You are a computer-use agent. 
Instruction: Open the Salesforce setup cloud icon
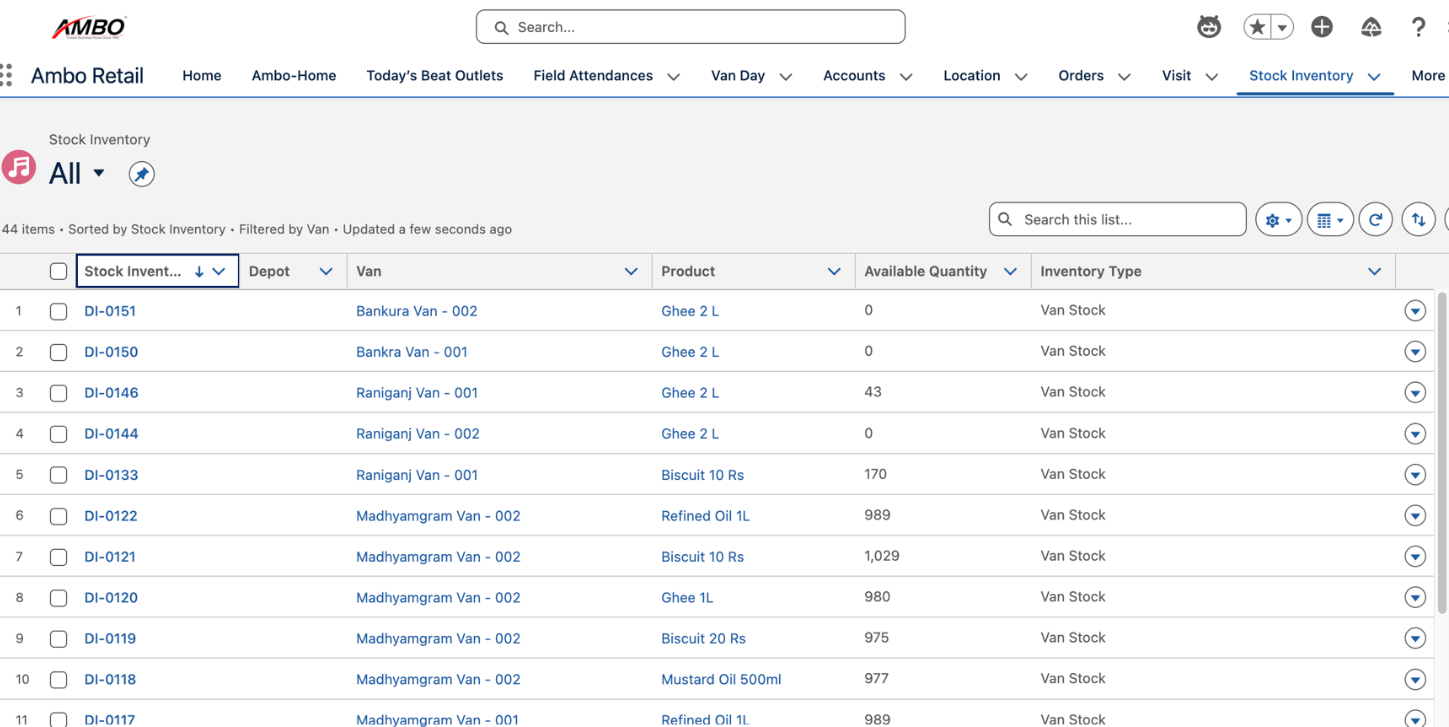click(1371, 27)
